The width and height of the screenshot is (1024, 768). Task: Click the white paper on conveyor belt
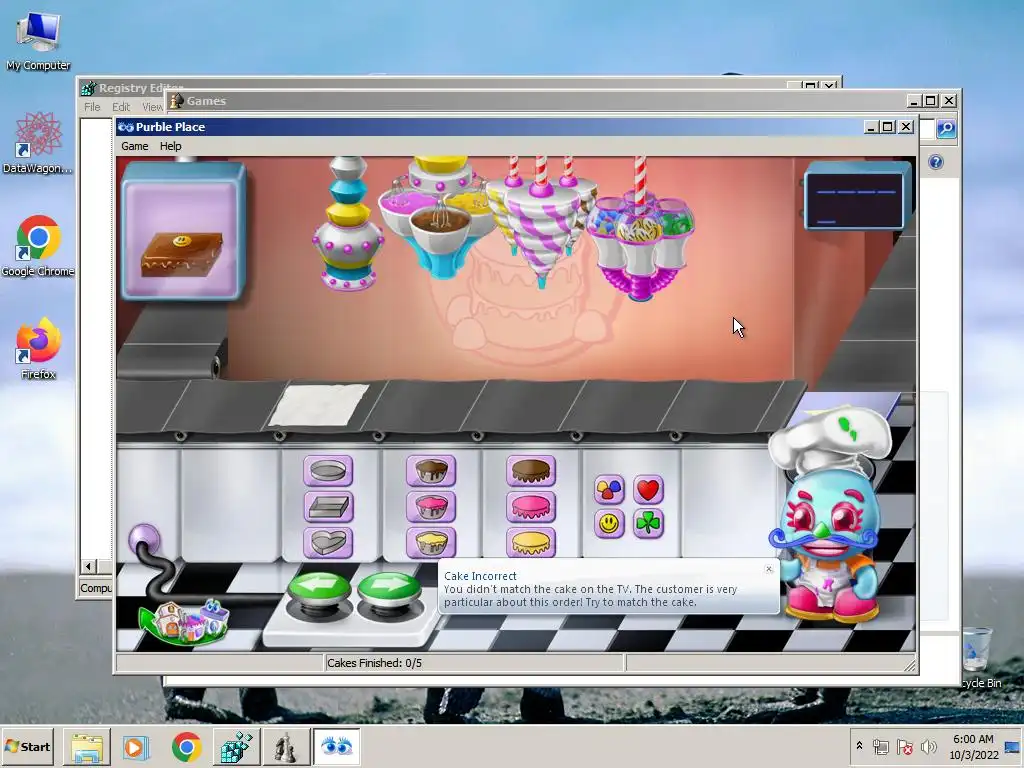click(320, 404)
